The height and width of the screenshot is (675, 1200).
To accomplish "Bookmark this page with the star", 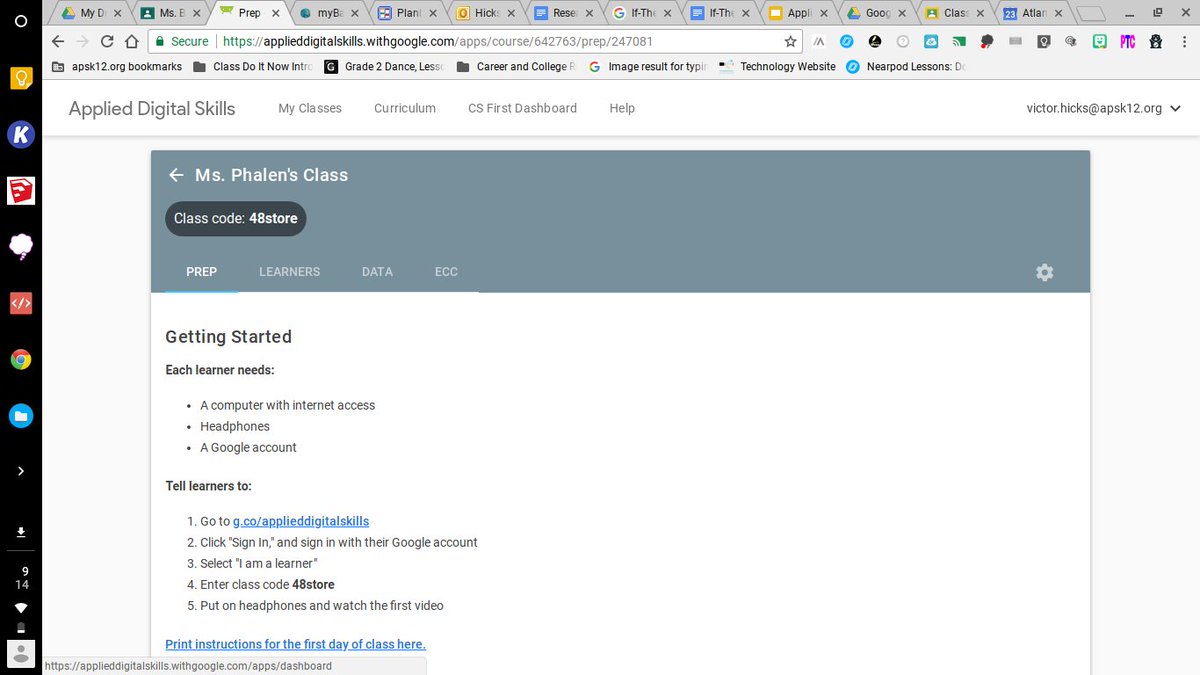I will [791, 42].
